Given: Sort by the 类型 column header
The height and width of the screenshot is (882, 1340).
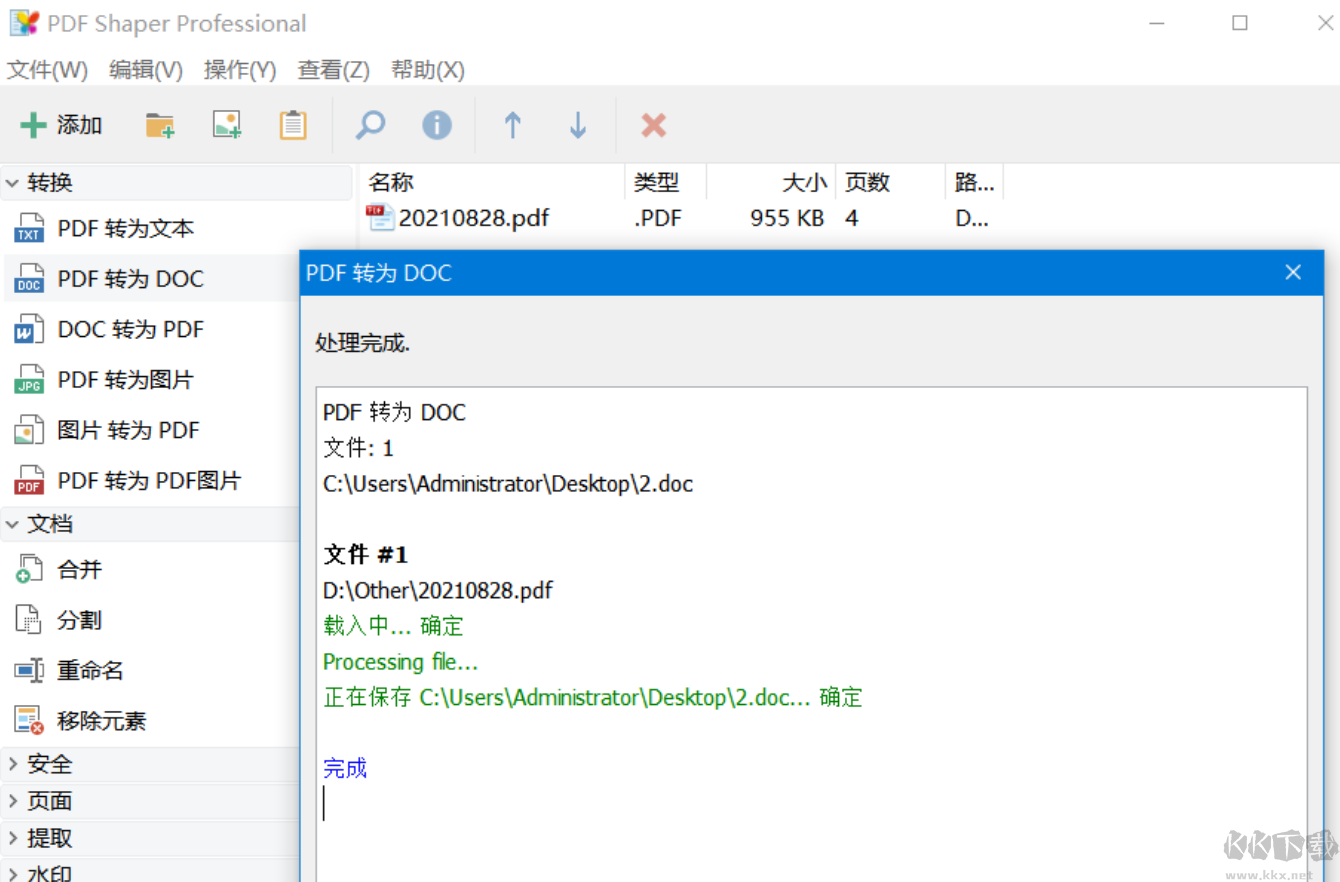Looking at the screenshot, I should (666, 182).
